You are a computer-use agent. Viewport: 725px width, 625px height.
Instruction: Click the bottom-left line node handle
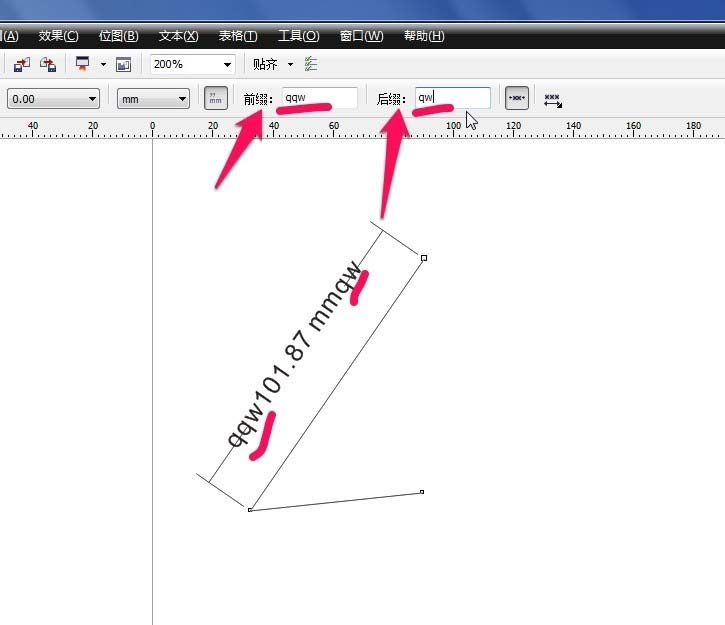tap(250, 510)
